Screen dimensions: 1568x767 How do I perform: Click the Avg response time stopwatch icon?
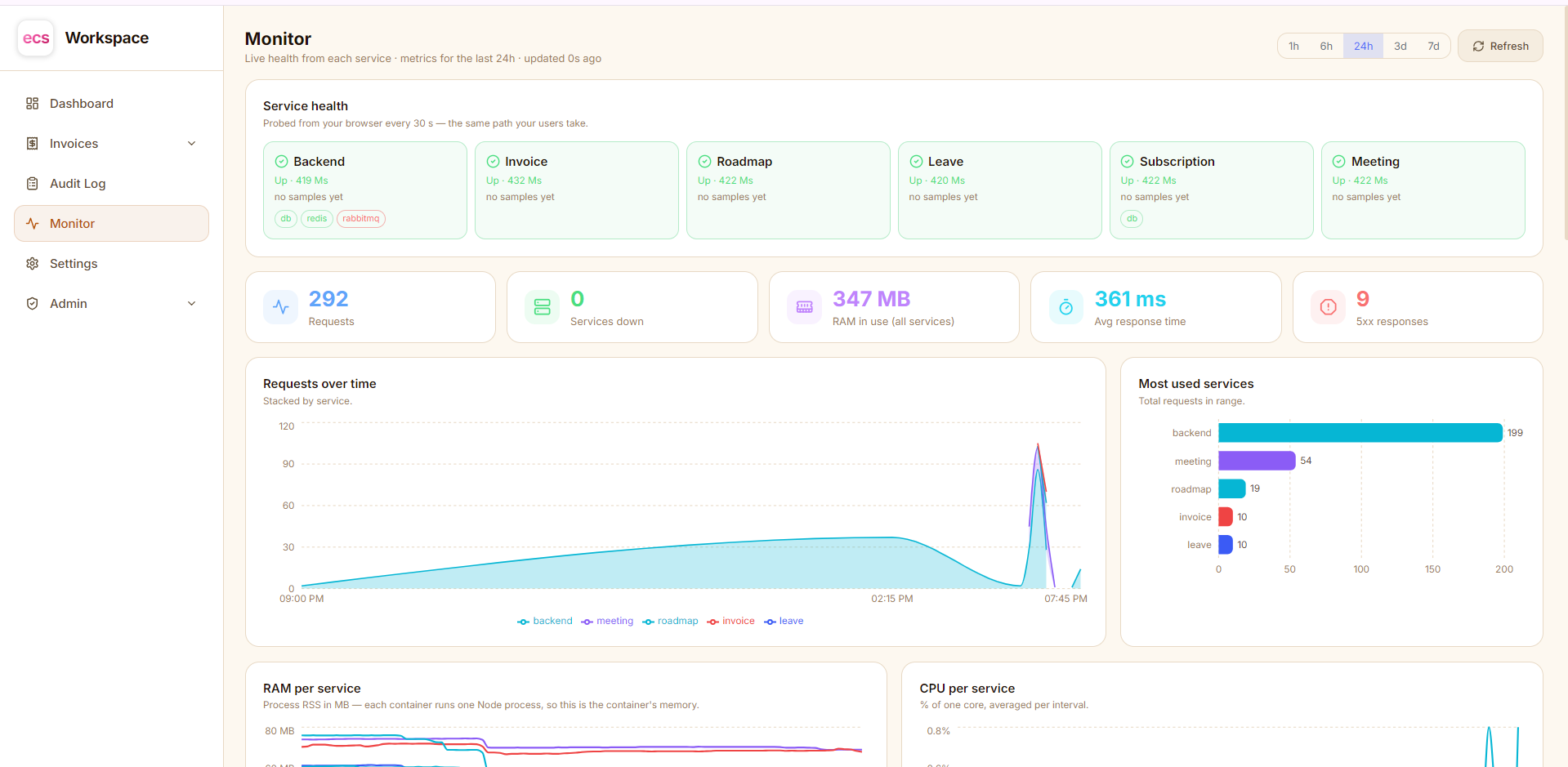pyautogui.click(x=1066, y=307)
